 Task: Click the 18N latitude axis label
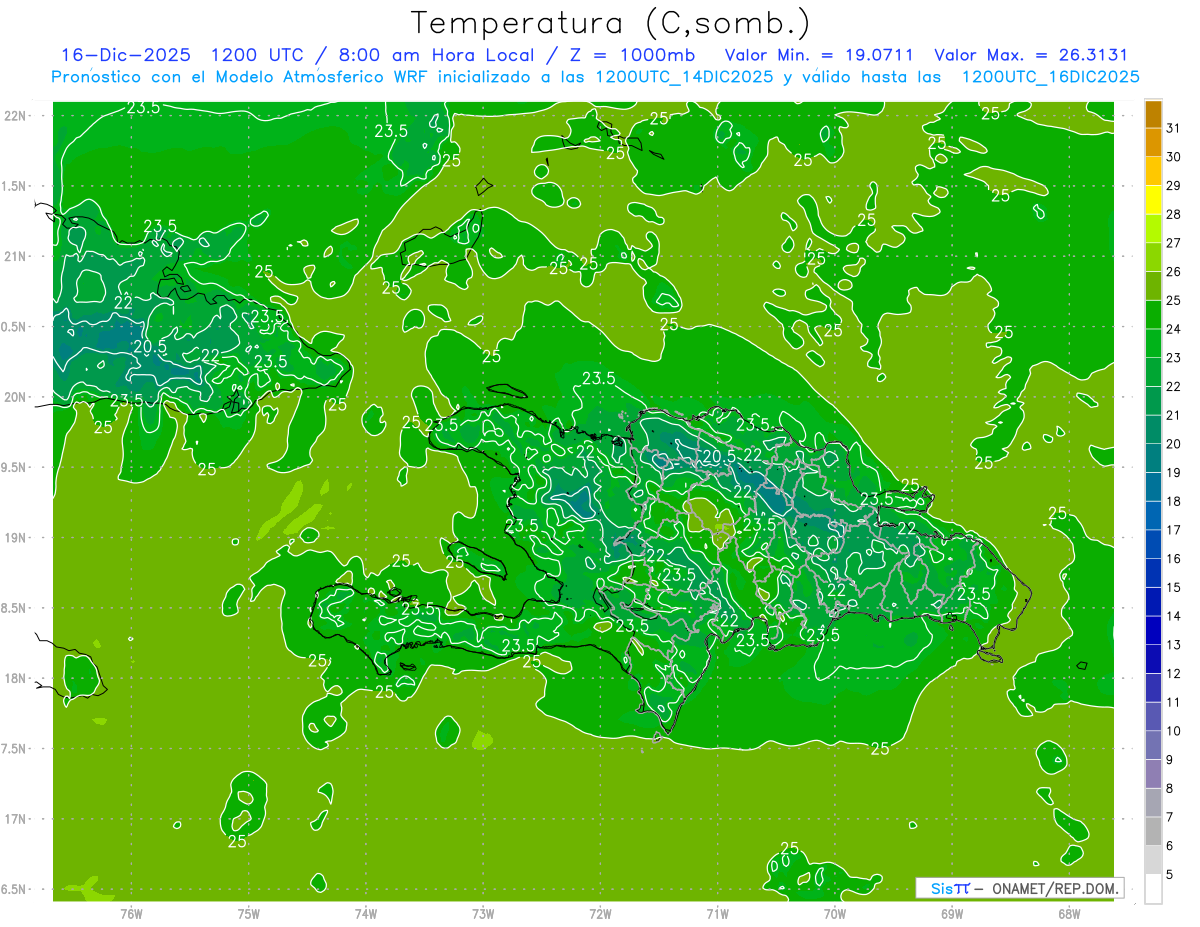15,678
